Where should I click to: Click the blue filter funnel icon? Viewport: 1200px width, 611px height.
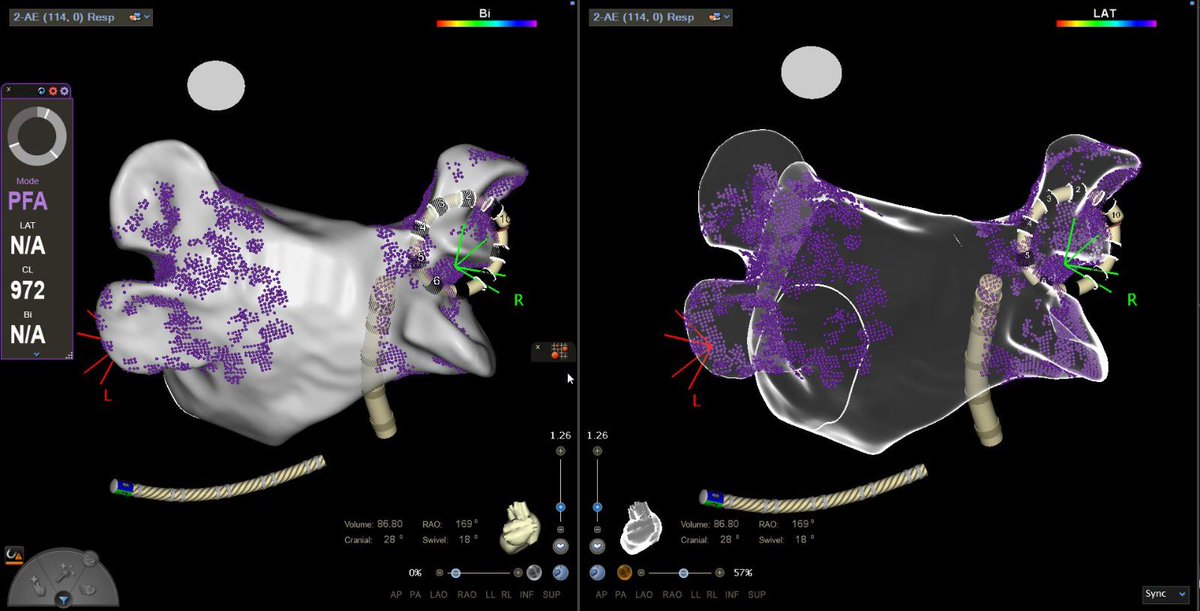[x=64, y=600]
